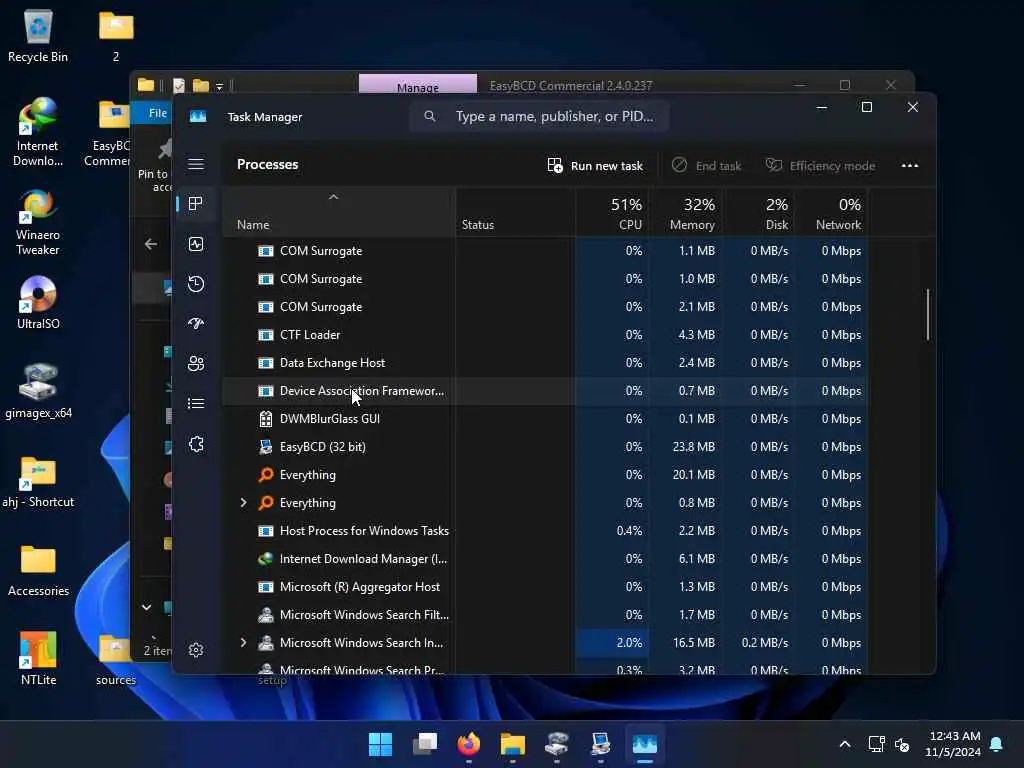Open Firefox from the taskbar
The height and width of the screenshot is (768, 1024).
click(x=469, y=744)
